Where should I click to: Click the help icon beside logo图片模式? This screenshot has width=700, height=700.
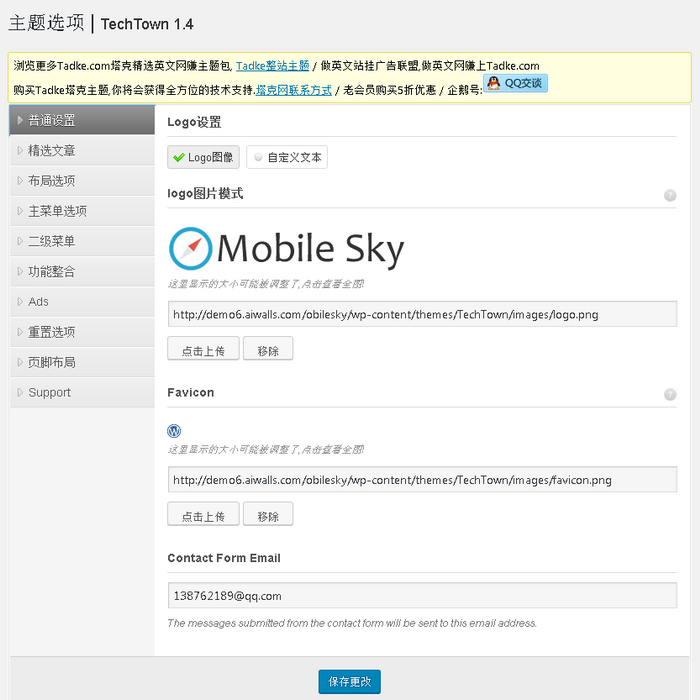[670, 195]
